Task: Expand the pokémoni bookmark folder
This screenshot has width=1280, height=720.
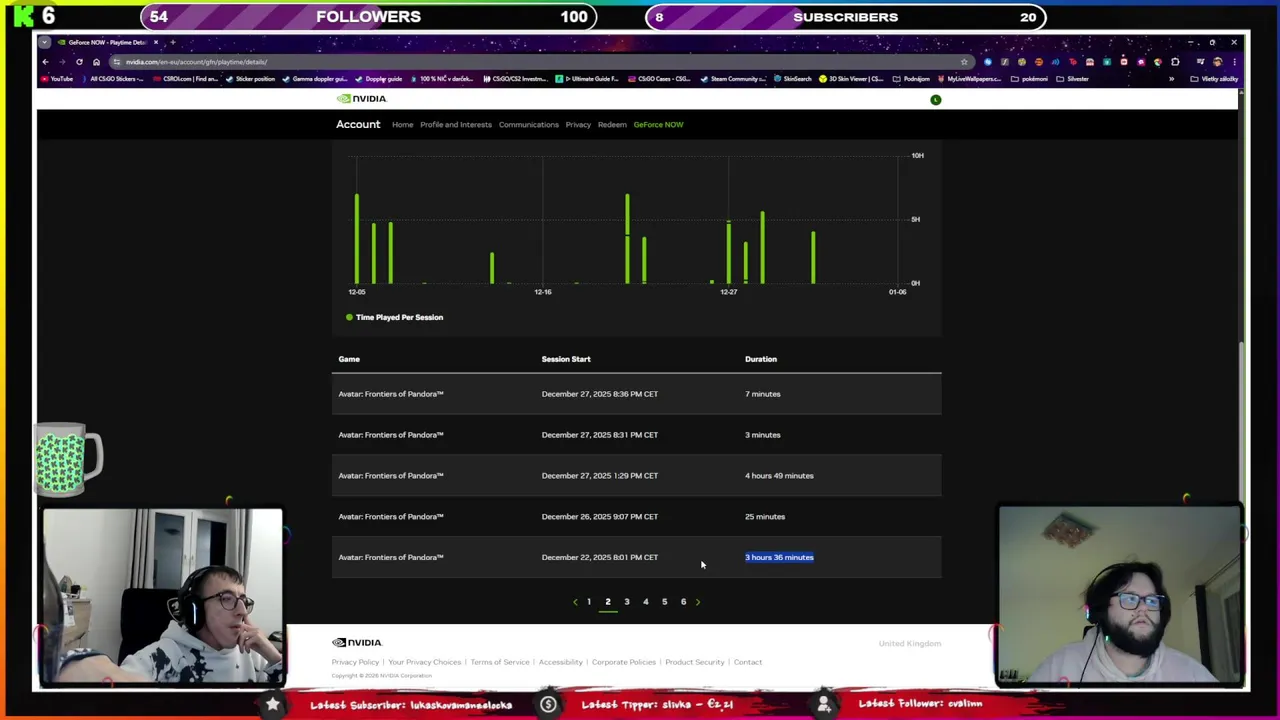Action: pos(1030,79)
